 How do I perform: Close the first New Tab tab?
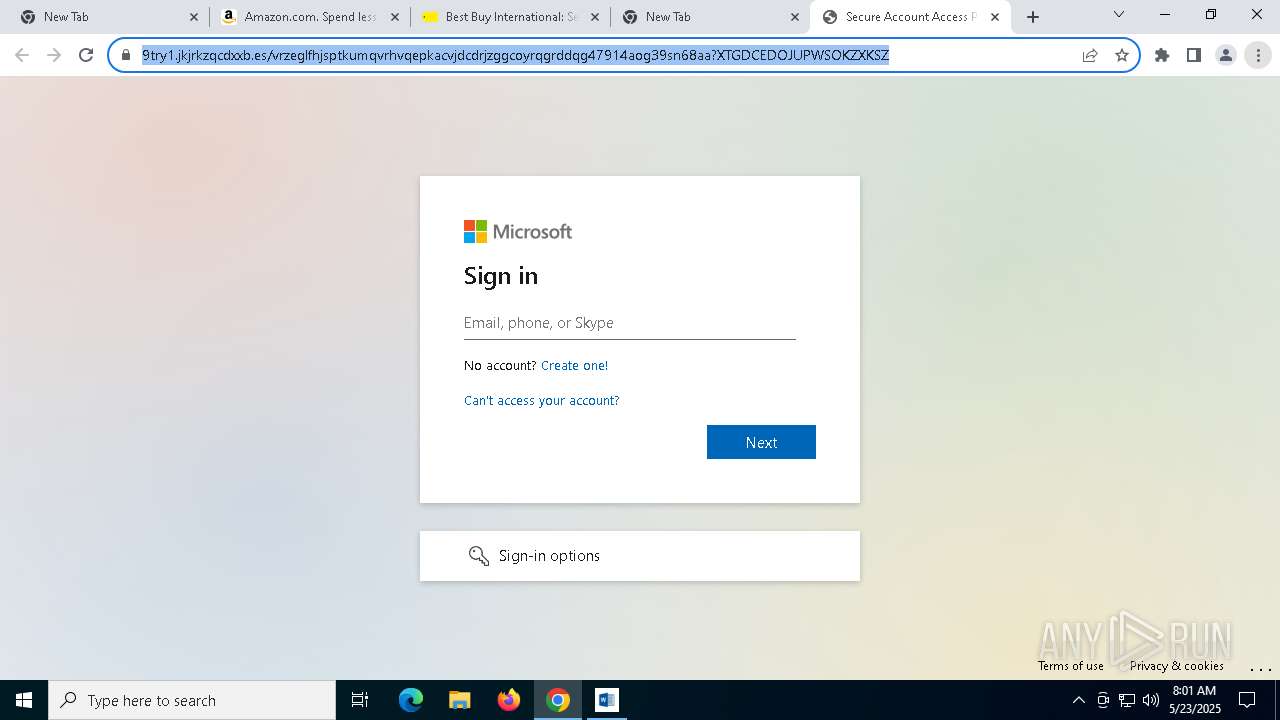point(194,17)
